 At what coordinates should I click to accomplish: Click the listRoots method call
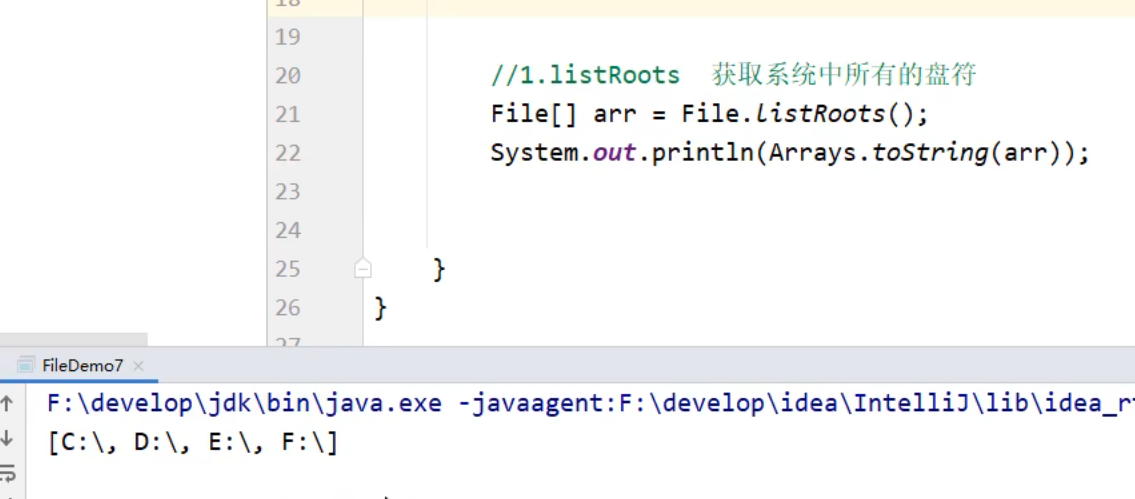click(819, 114)
